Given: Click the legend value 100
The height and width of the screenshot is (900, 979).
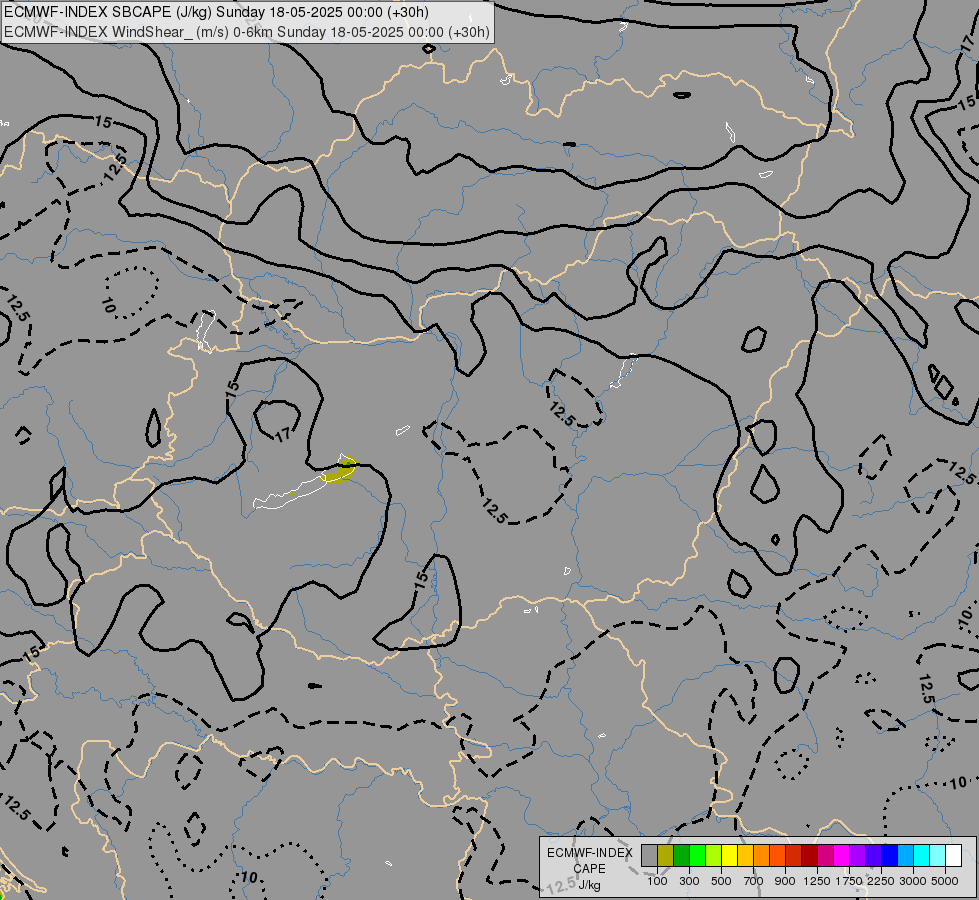Looking at the screenshot, I should tap(657, 881).
